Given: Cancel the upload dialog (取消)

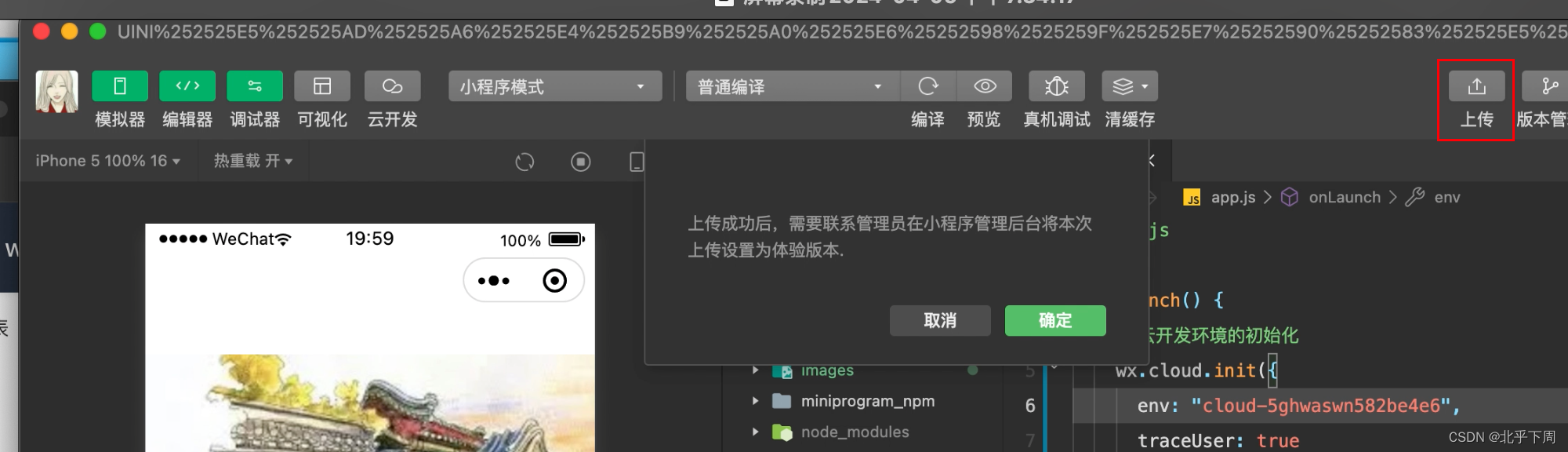Looking at the screenshot, I should [x=940, y=320].
